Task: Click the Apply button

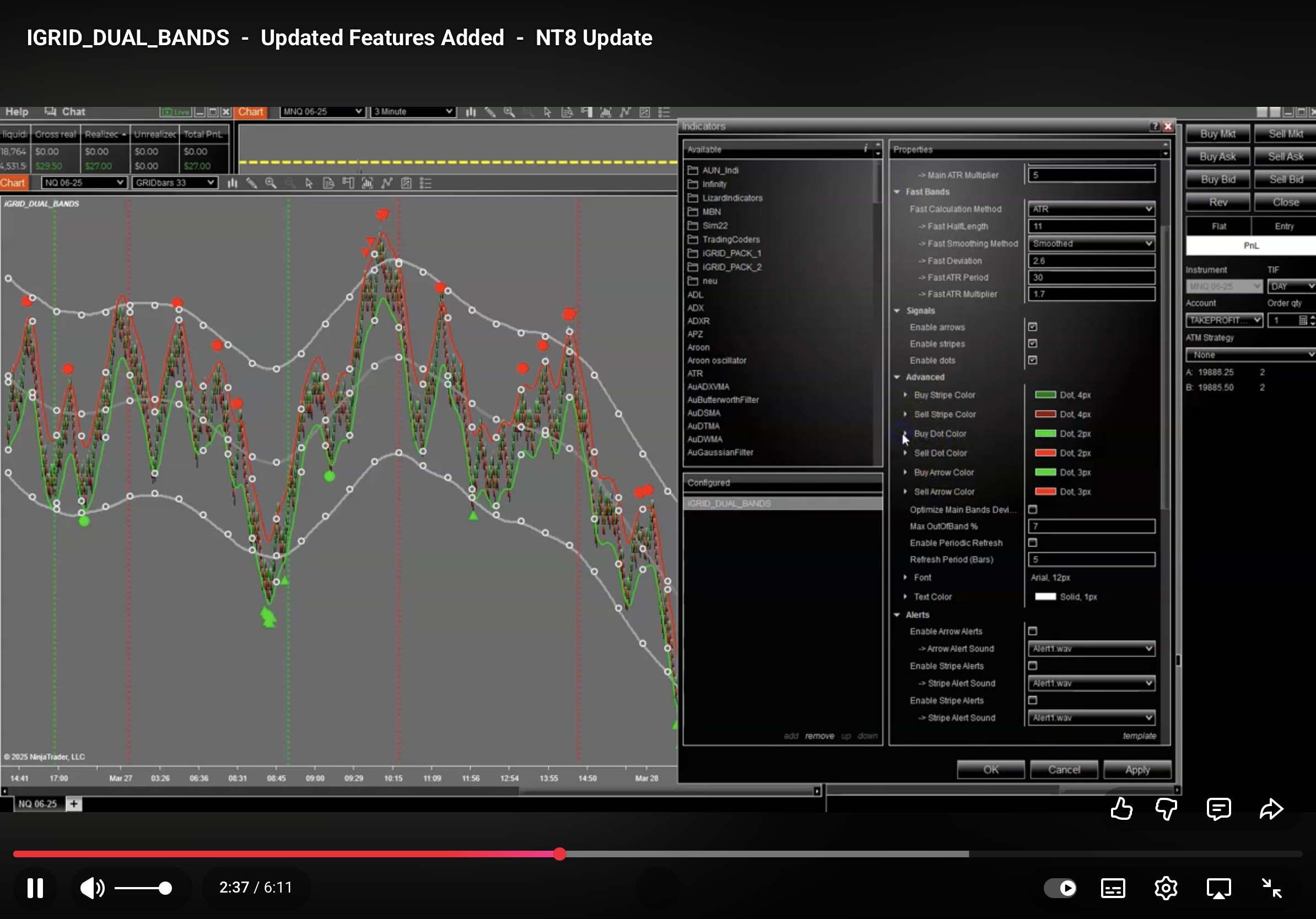Action: [1136, 770]
